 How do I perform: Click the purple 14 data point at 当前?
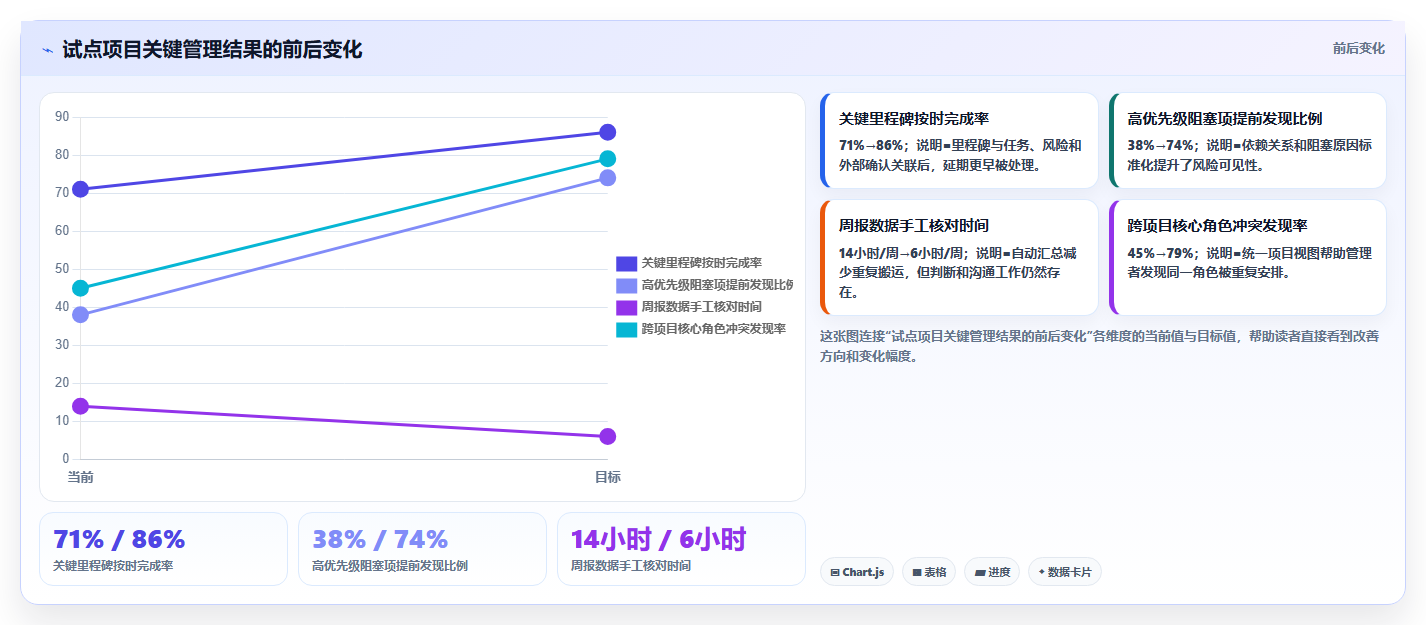[81, 406]
